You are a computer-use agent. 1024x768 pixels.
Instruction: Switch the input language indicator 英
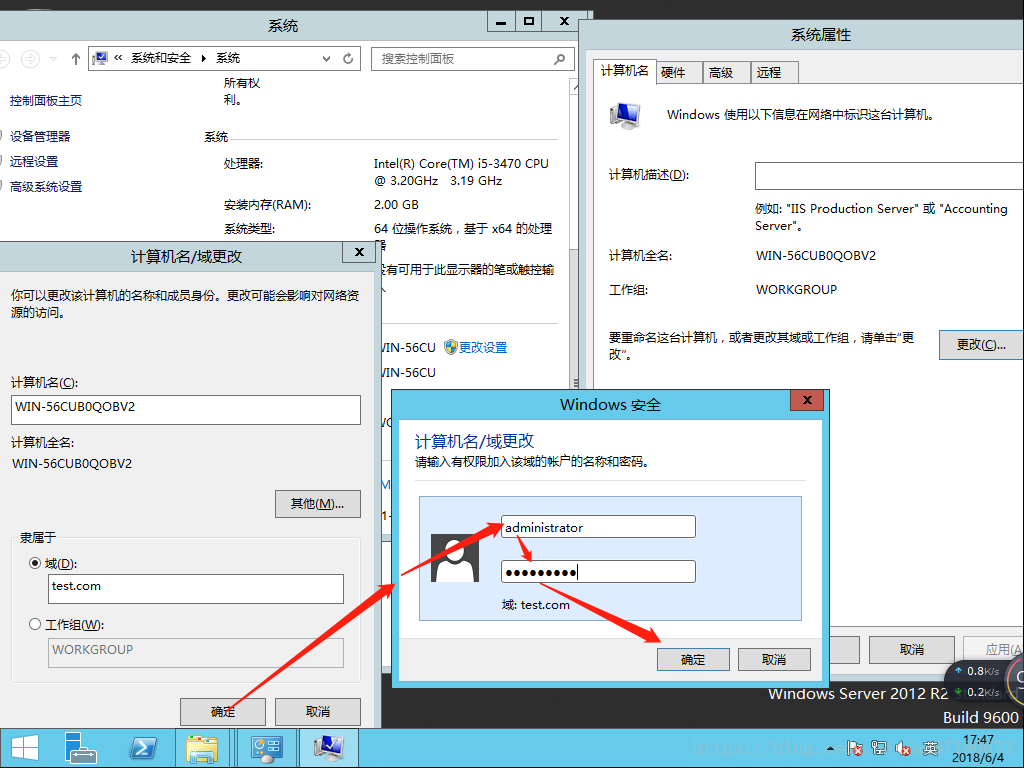point(930,748)
